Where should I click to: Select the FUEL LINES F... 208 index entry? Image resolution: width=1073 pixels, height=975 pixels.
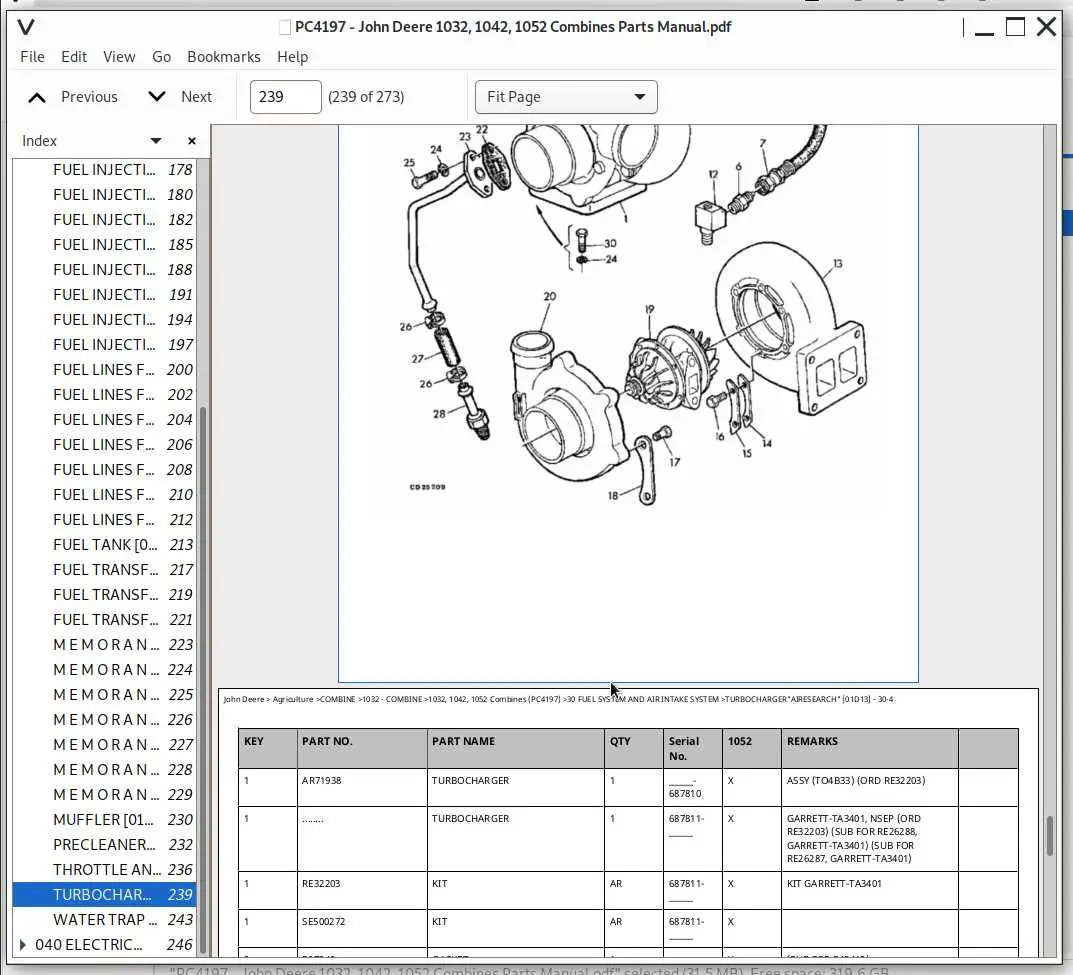104,470
